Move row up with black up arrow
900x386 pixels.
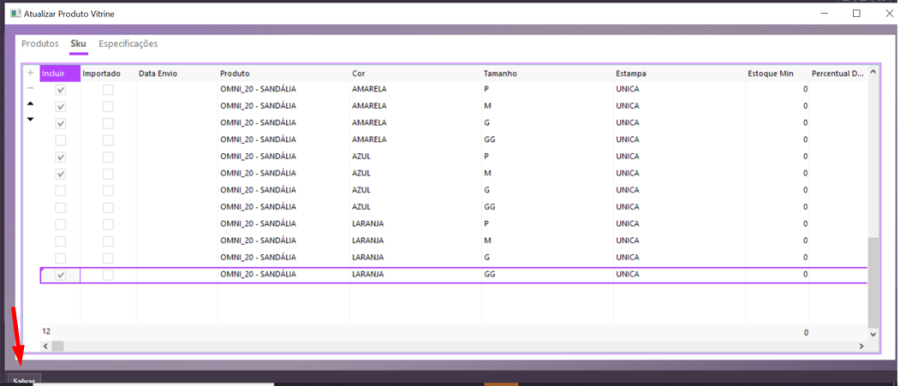point(30,104)
